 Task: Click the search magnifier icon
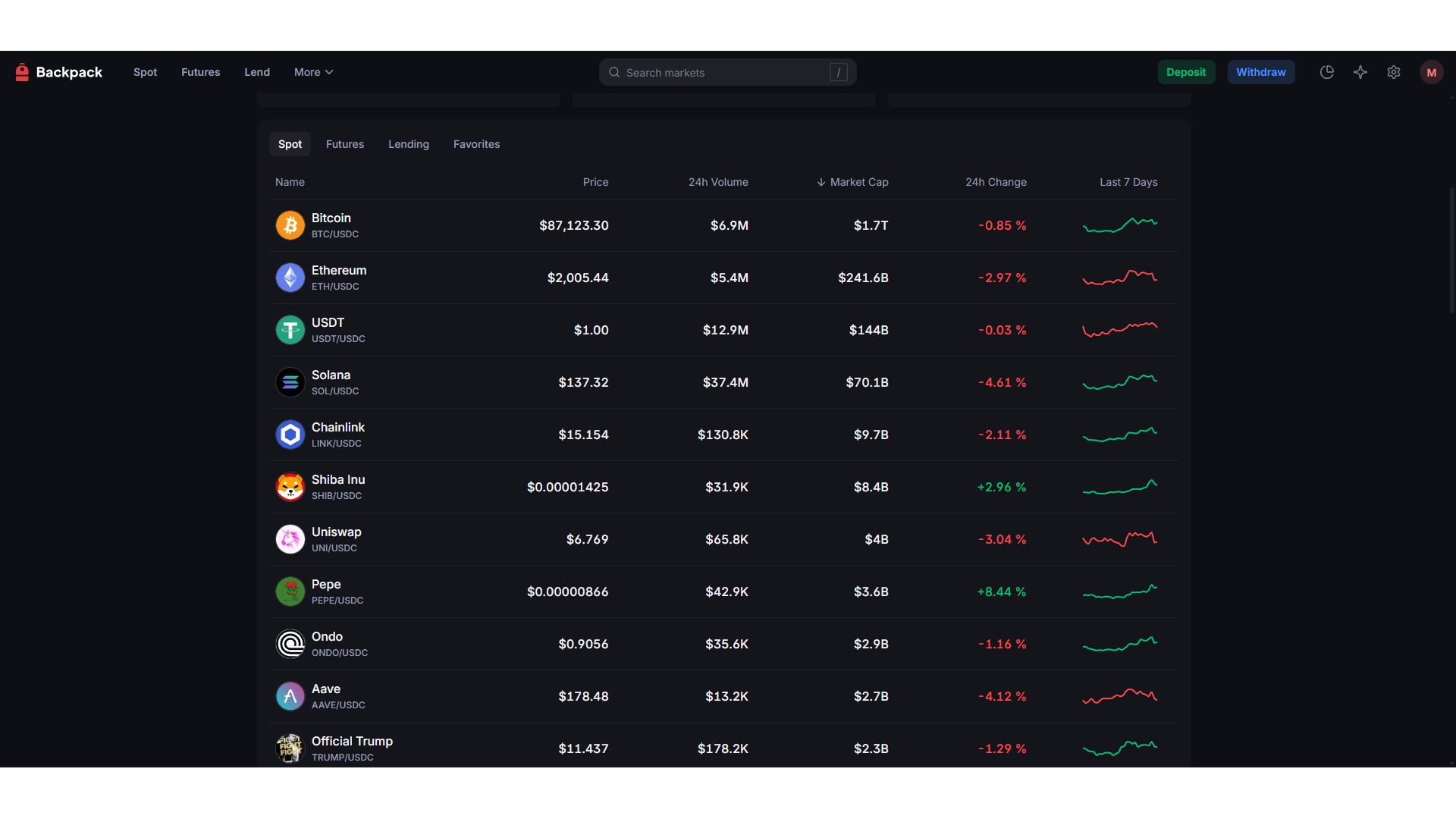point(614,72)
